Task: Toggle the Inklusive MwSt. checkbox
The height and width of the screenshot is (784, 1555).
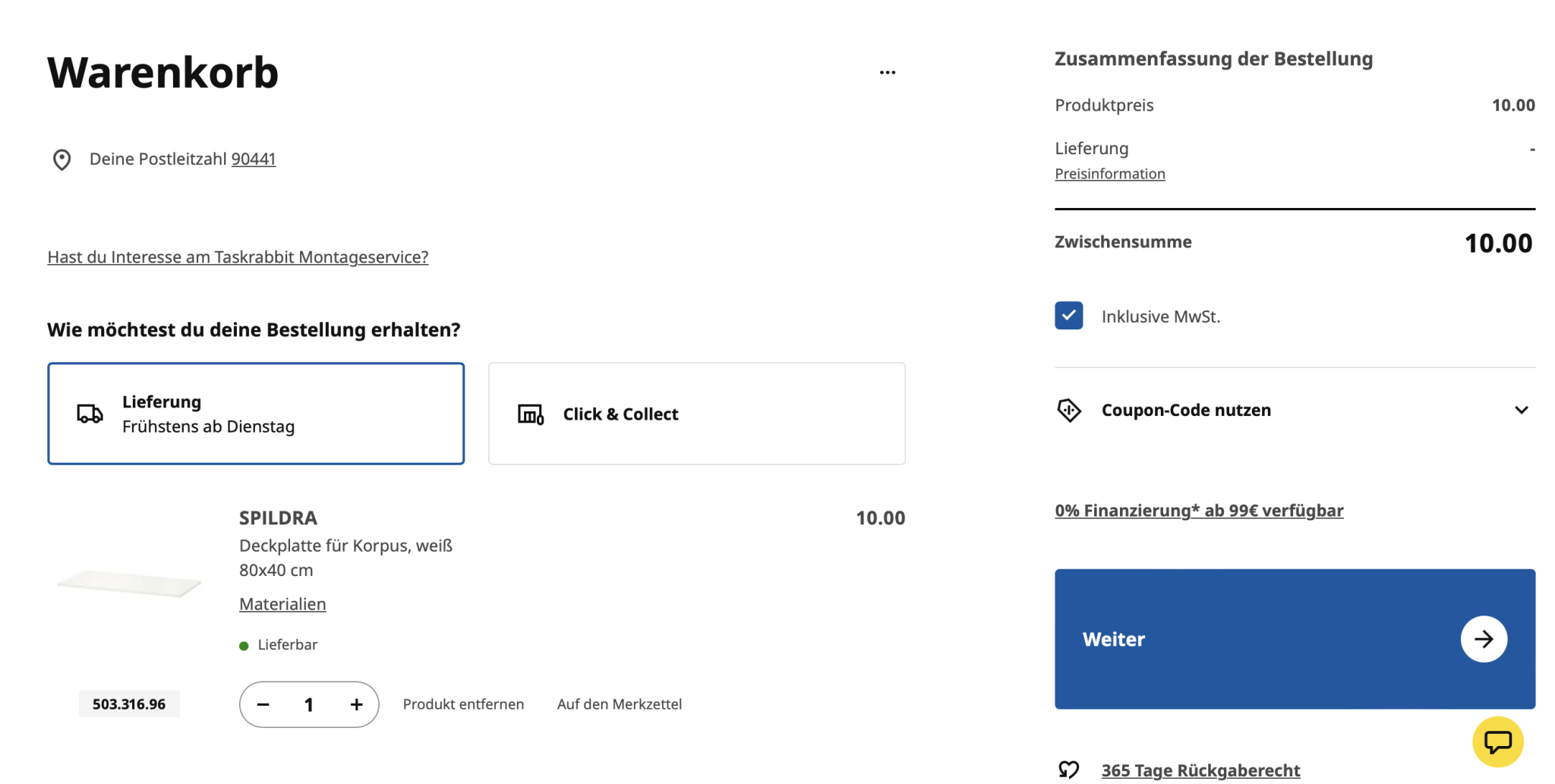Action: 1068,316
